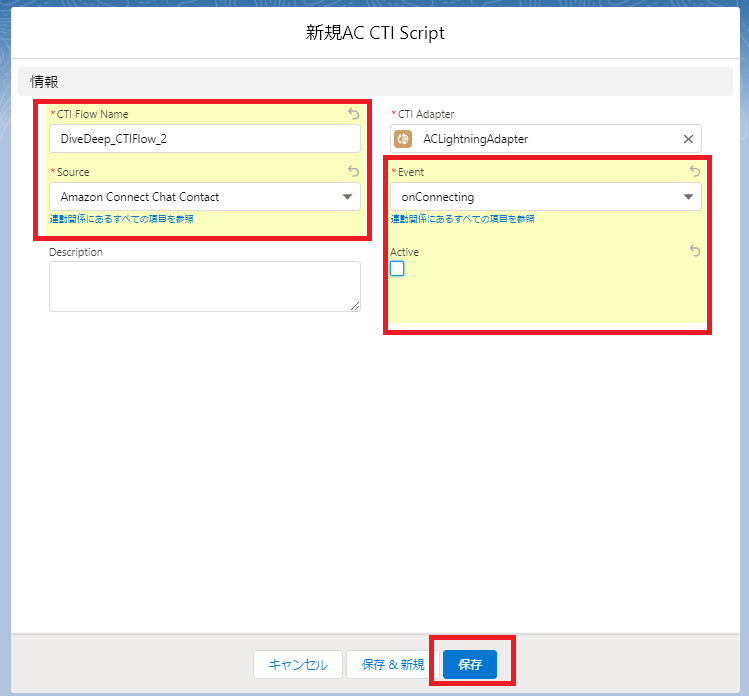Clear the ACLightningAdapter selection
This screenshot has height=696, width=749.
[x=688, y=139]
